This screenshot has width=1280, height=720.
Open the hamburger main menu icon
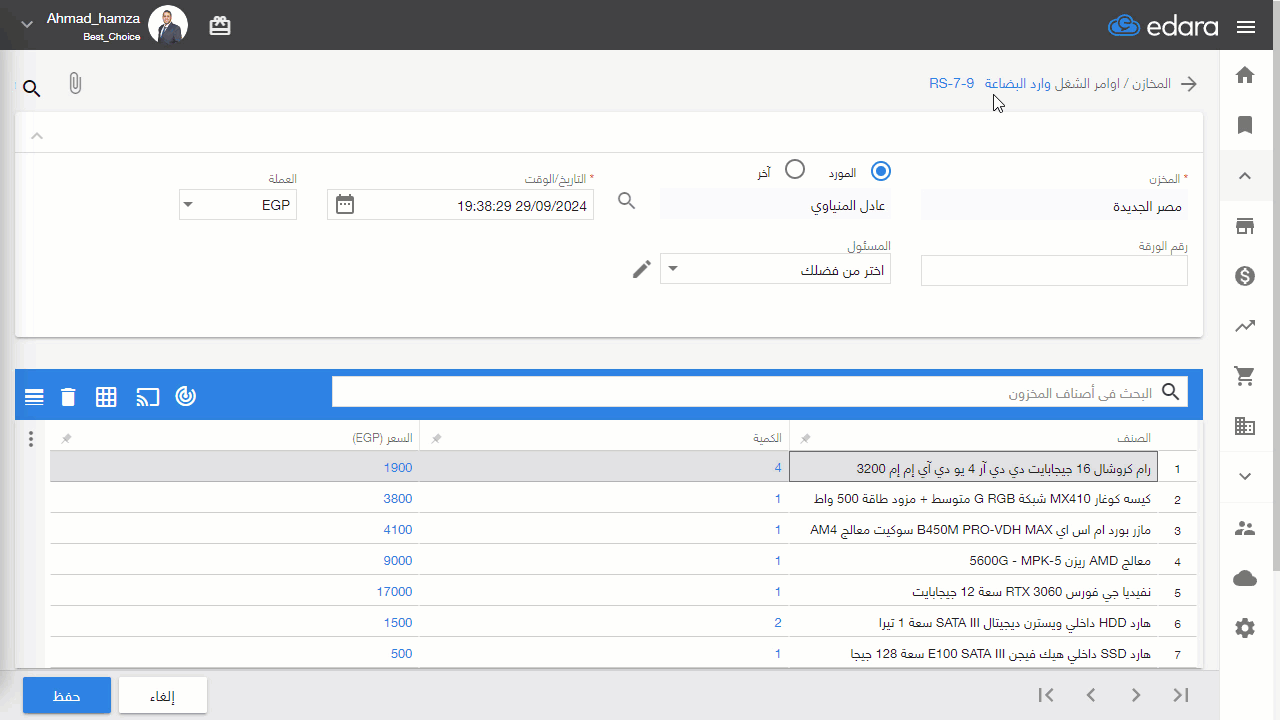coord(1246,27)
